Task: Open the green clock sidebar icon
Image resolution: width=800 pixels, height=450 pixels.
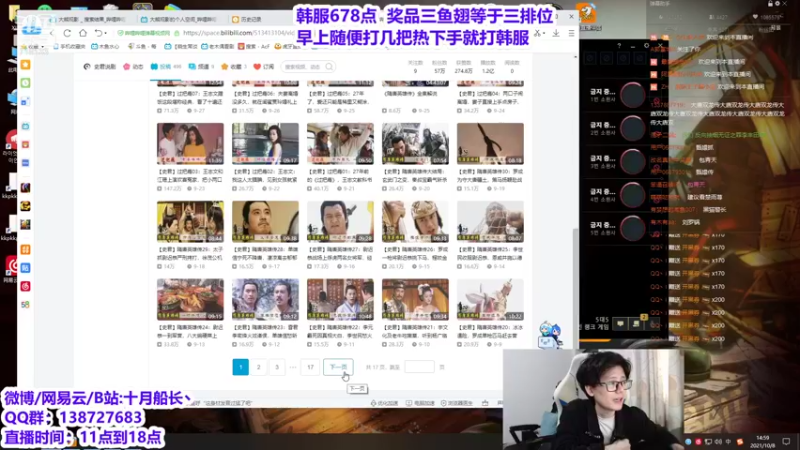Action: coord(26,83)
